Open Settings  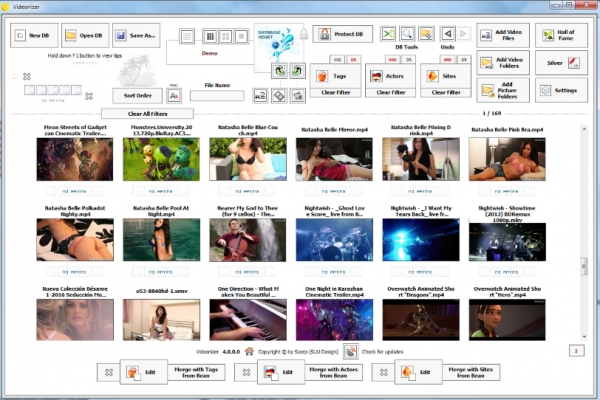click(x=561, y=90)
